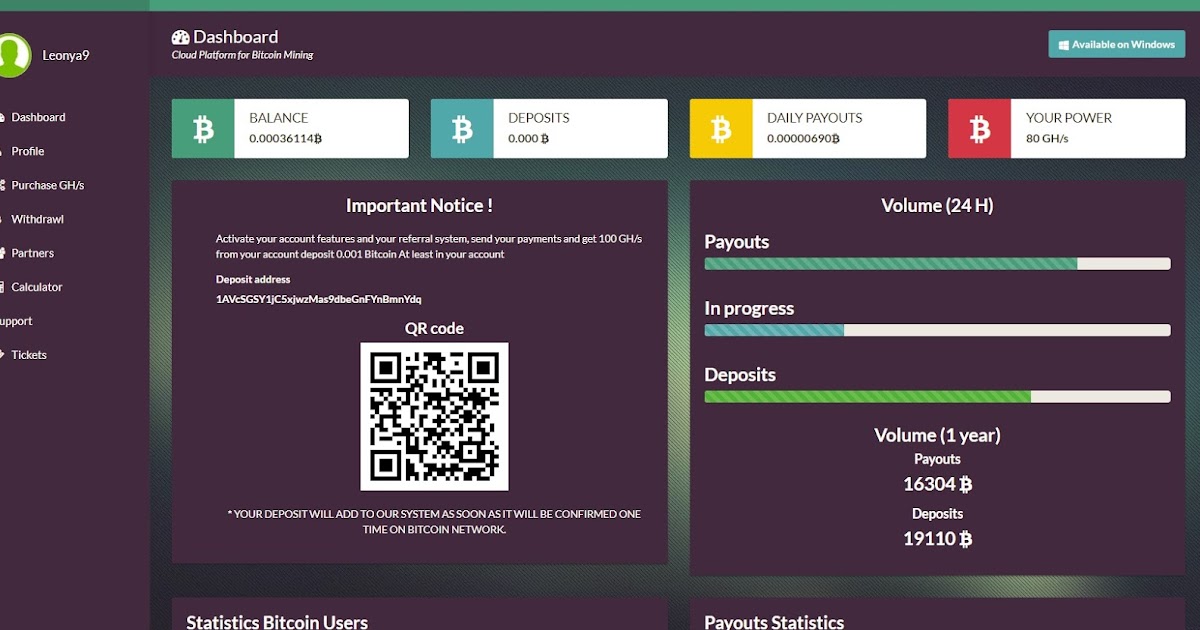Viewport: 1200px width, 630px height.
Task: Open the Withdrawl sidebar item
Action: click(x=37, y=219)
